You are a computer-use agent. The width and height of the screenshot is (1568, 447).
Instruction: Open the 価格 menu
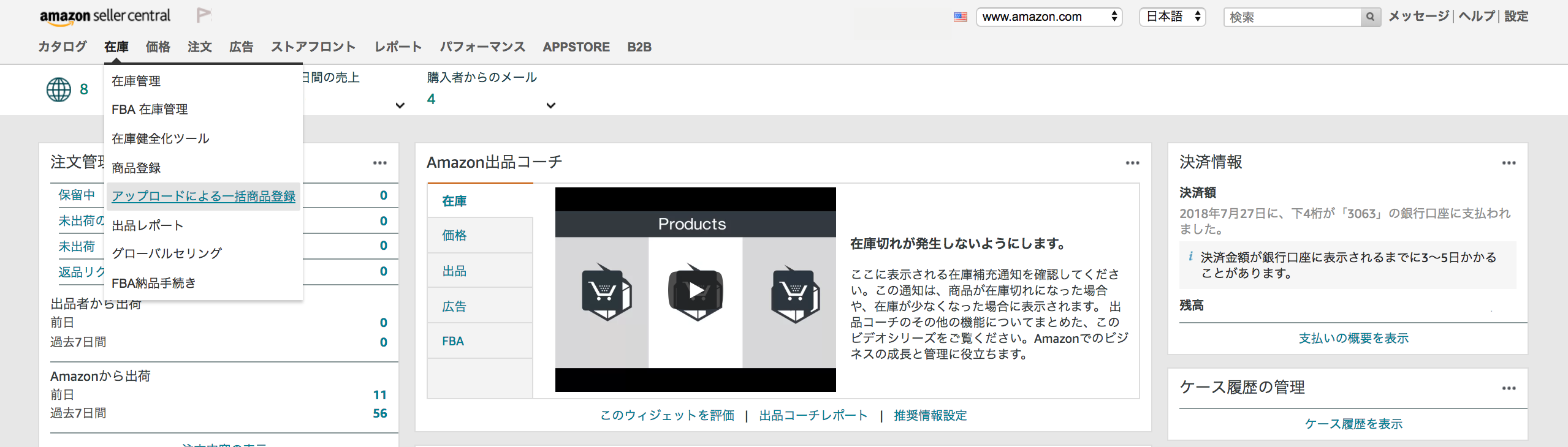tap(158, 47)
